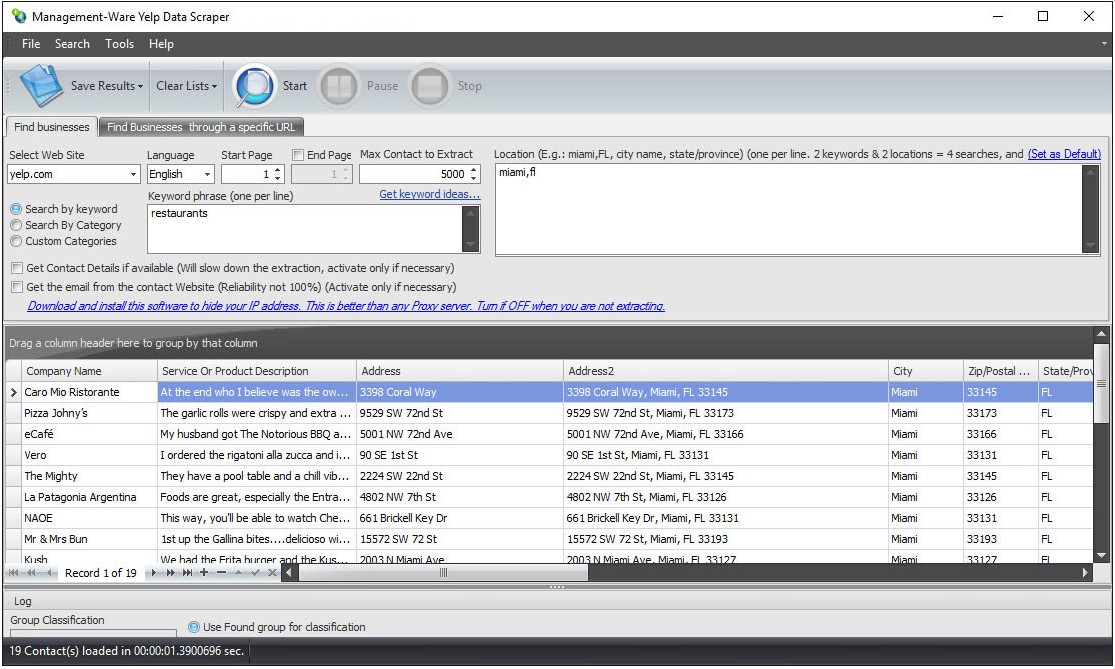The height and width of the screenshot is (669, 1115).
Task: Expand the Clear Lists dropdown arrow
Action: 214,87
